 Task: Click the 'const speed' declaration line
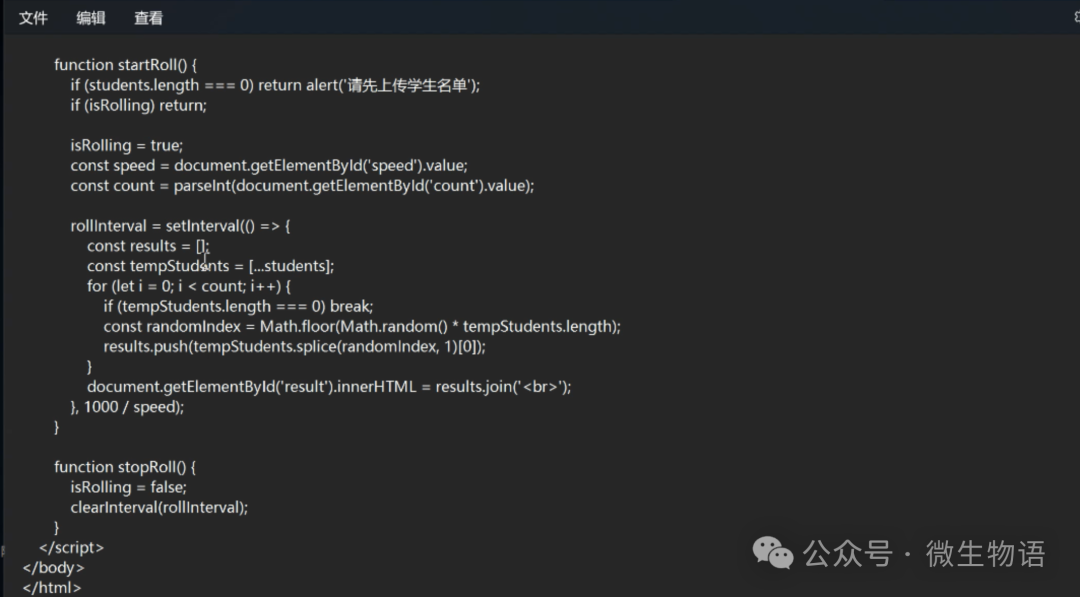coord(269,165)
